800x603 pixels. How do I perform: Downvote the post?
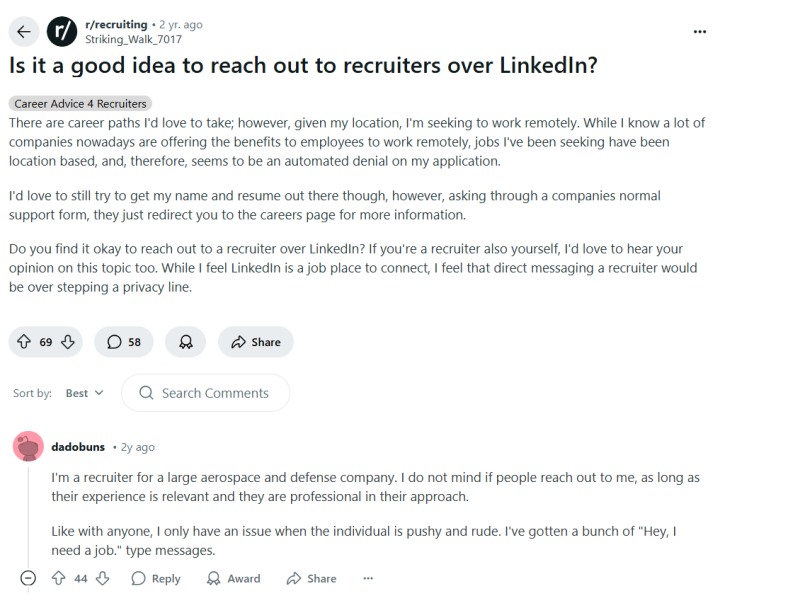tap(66, 341)
